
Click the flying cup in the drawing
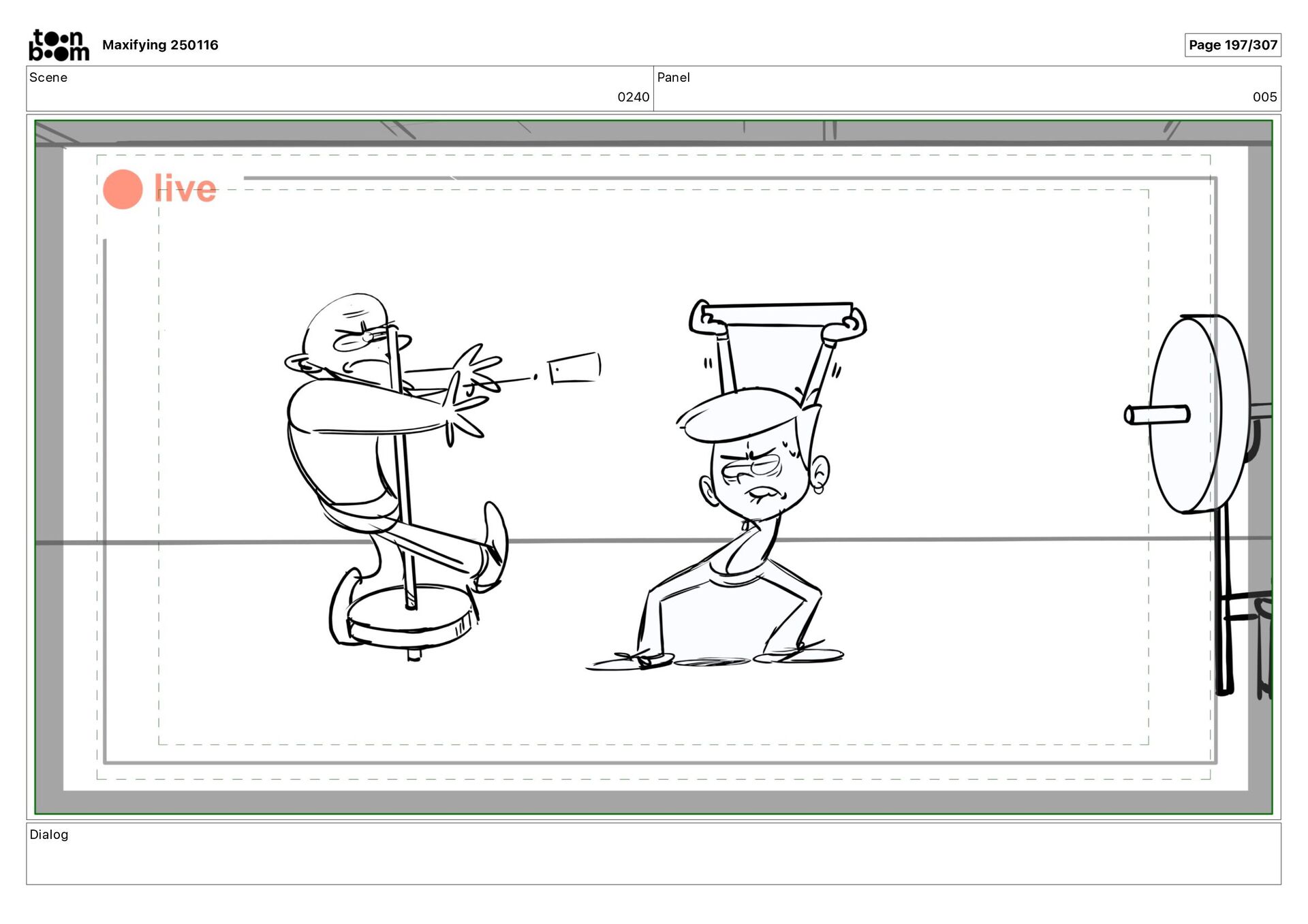574,368
